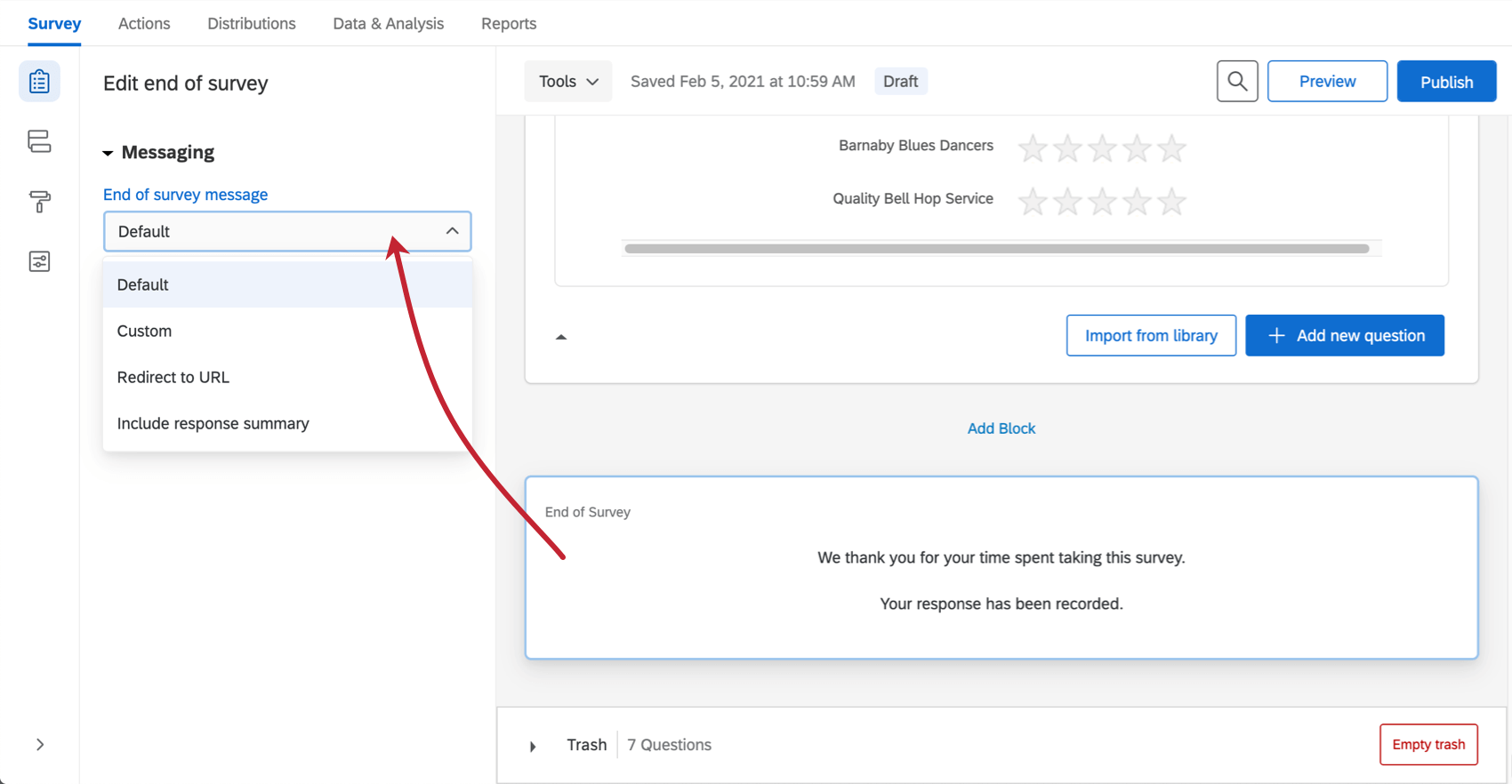This screenshot has height=784, width=1512.
Task: Open the survey flow icon in sidebar
Action: [x=39, y=141]
